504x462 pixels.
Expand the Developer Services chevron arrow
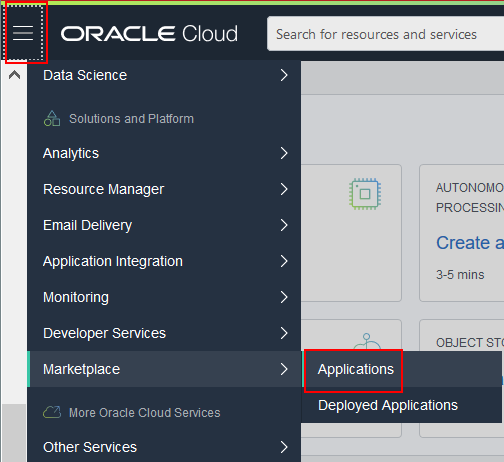pos(284,333)
